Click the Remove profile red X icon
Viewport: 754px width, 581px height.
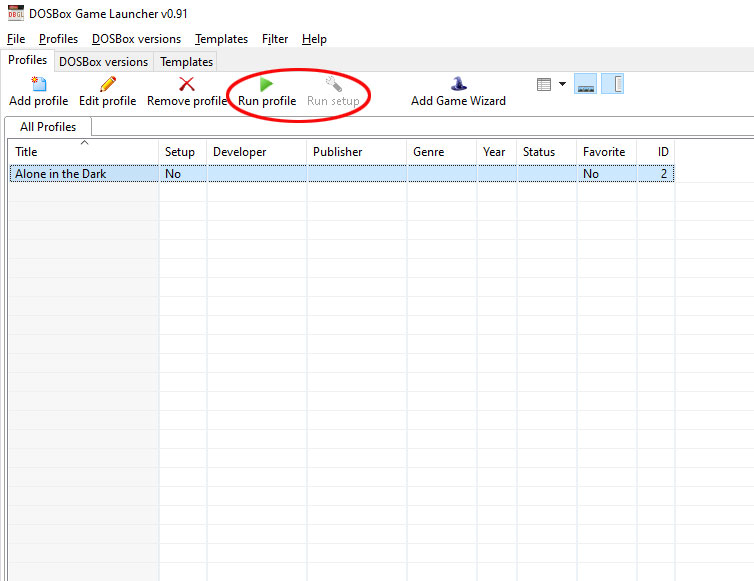point(187,84)
